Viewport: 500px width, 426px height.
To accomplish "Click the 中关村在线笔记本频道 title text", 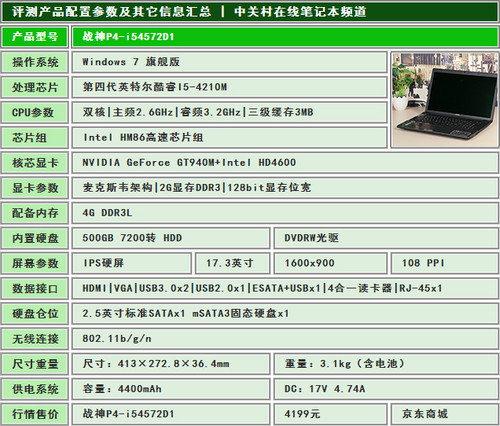I will coord(300,12).
